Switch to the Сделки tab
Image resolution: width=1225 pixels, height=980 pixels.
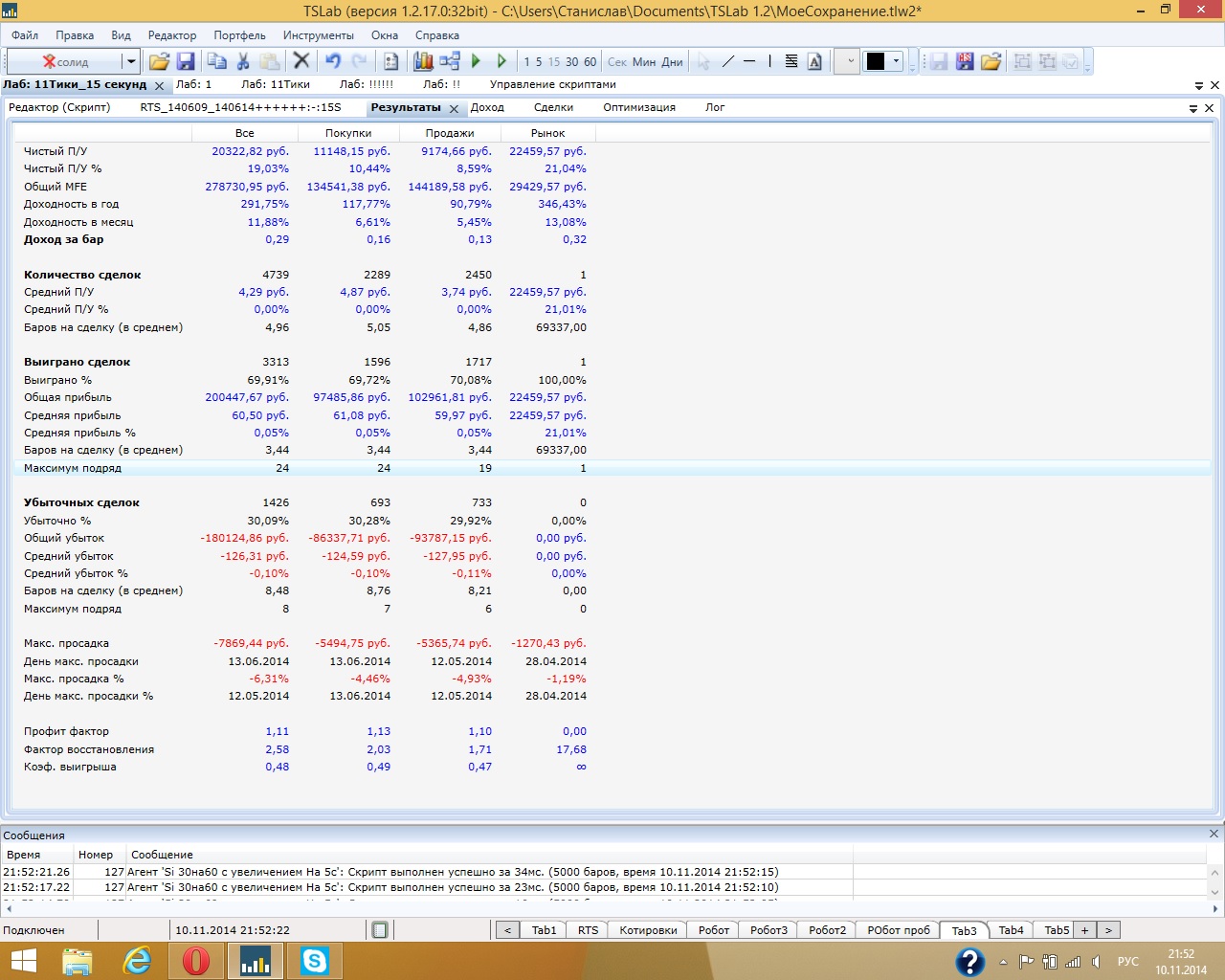[x=553, y=107]
